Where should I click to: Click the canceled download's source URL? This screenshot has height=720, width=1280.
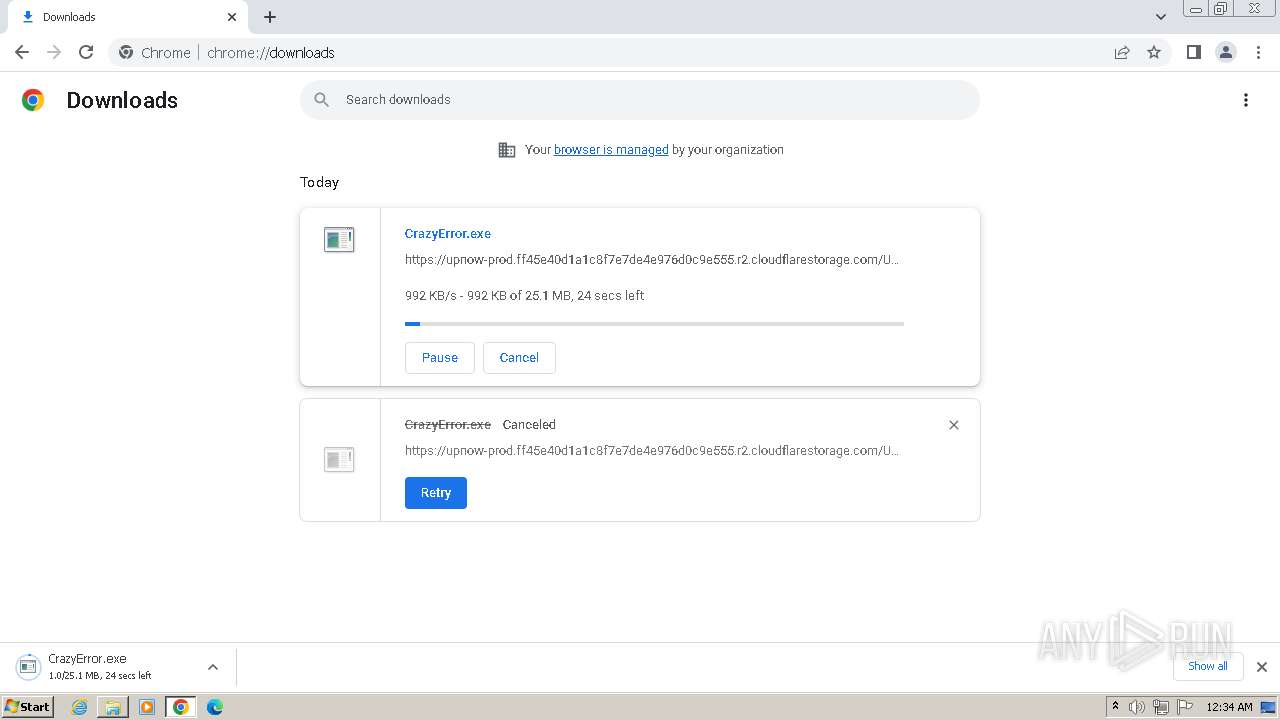[652, 451]
